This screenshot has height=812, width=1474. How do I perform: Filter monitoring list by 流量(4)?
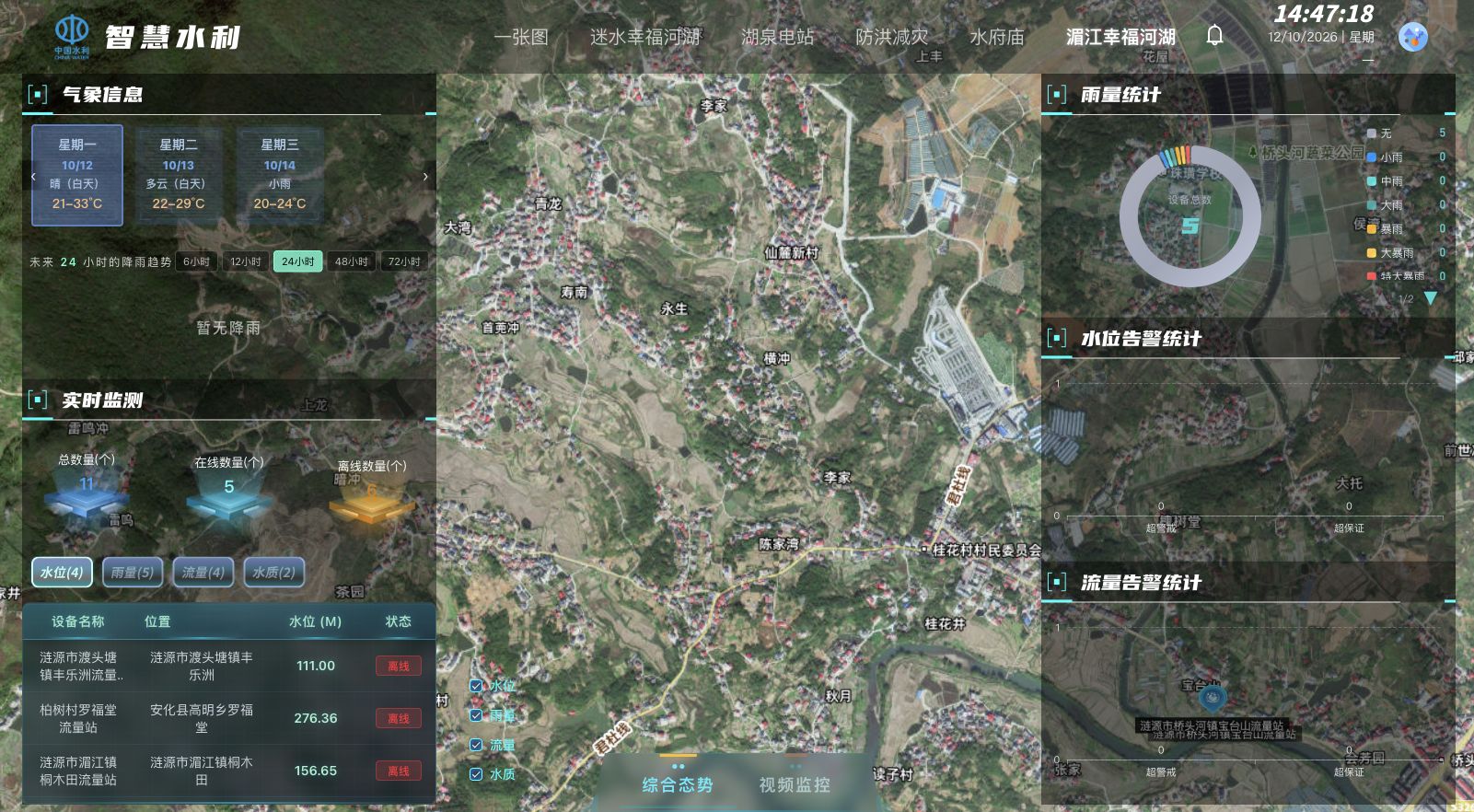[203, 572]
